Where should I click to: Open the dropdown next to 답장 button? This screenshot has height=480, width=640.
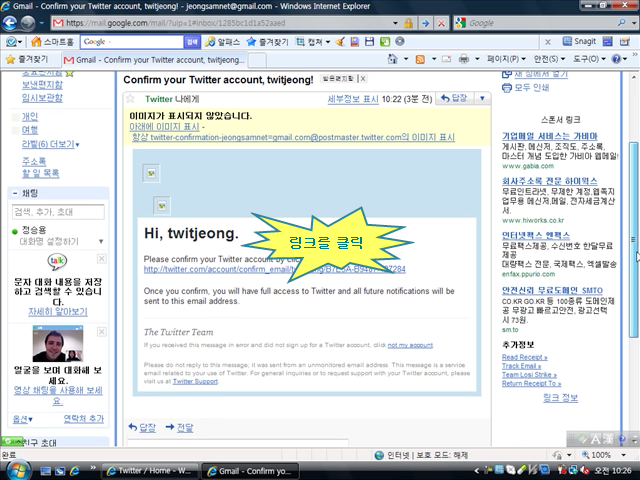tap(482, 98)
